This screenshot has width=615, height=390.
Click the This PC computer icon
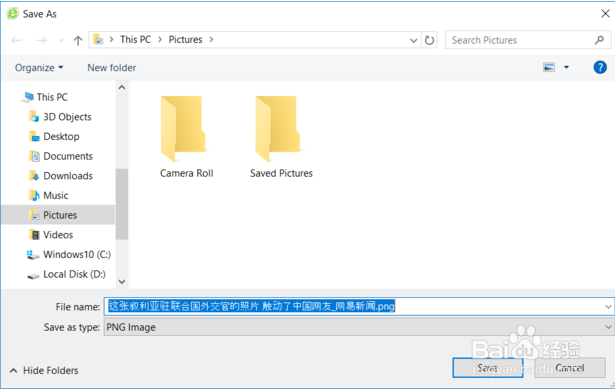[x=28, y=97]
